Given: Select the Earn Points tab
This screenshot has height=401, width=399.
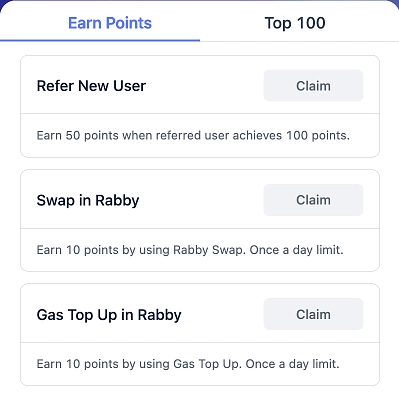Looking at the screenshot, I should click(x=110, y=23).
